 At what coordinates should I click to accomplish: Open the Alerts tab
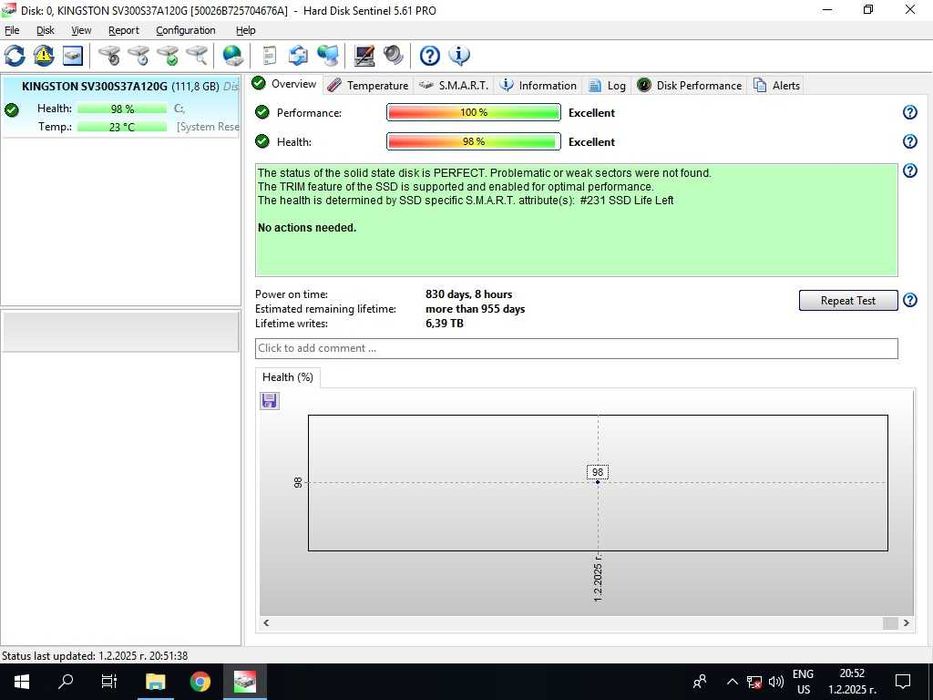tap(777, 86)
